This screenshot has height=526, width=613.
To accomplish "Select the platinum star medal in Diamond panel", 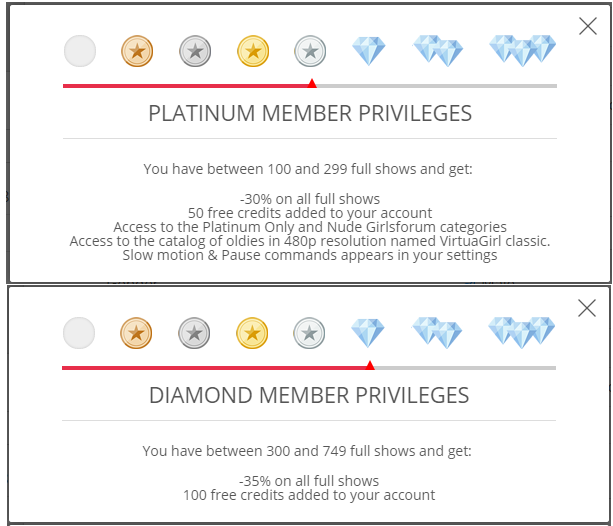I will tap(311, 333).
